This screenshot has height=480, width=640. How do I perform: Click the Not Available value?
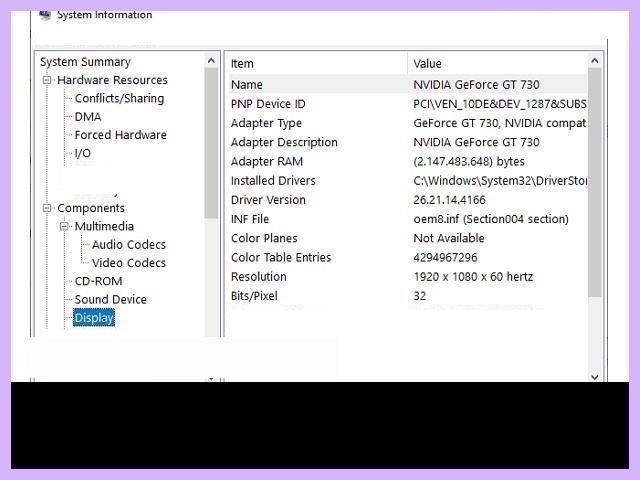[x=449, y=238]
